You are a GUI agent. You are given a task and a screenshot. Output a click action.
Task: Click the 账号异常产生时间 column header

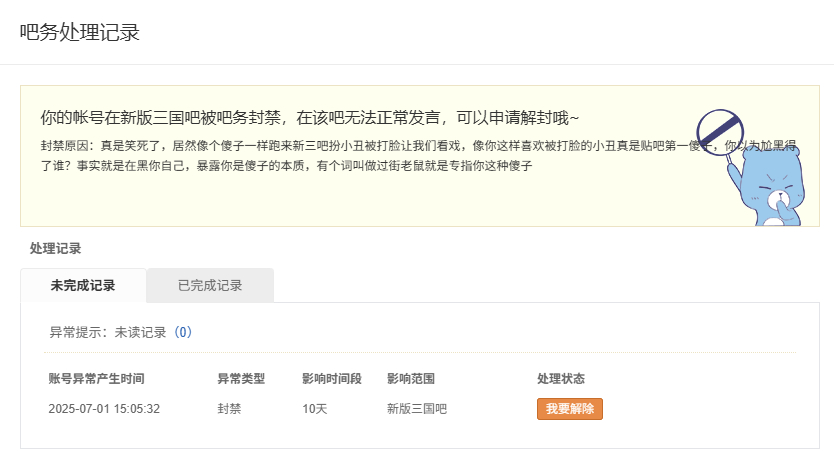point(96,379)
